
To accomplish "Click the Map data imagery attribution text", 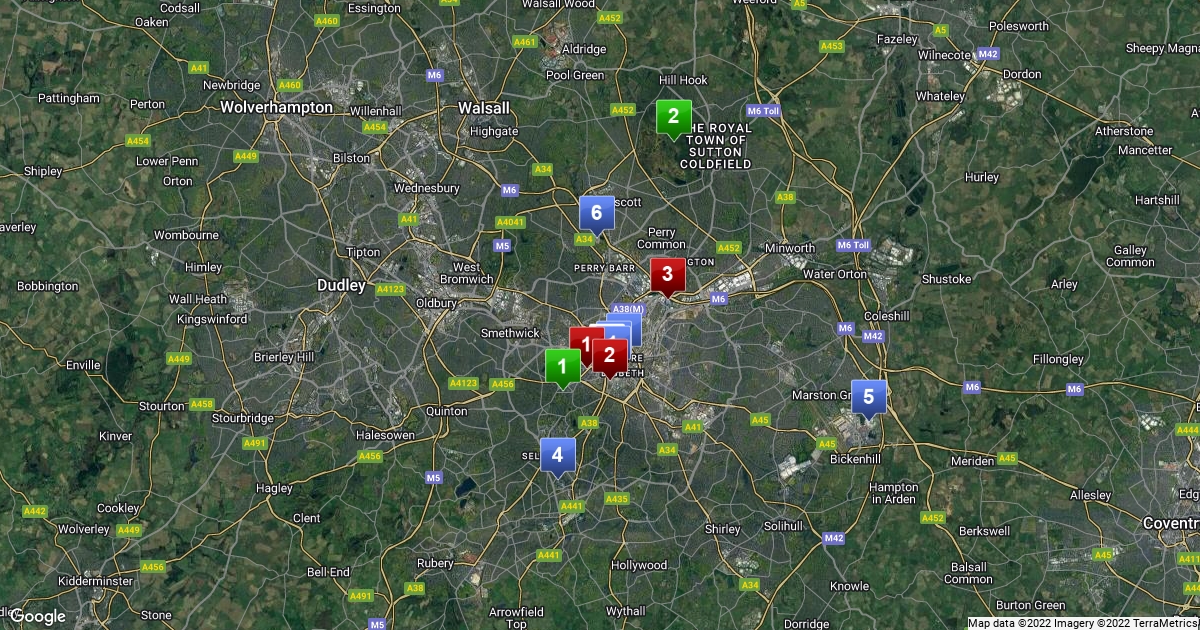I will (1082, 623).
